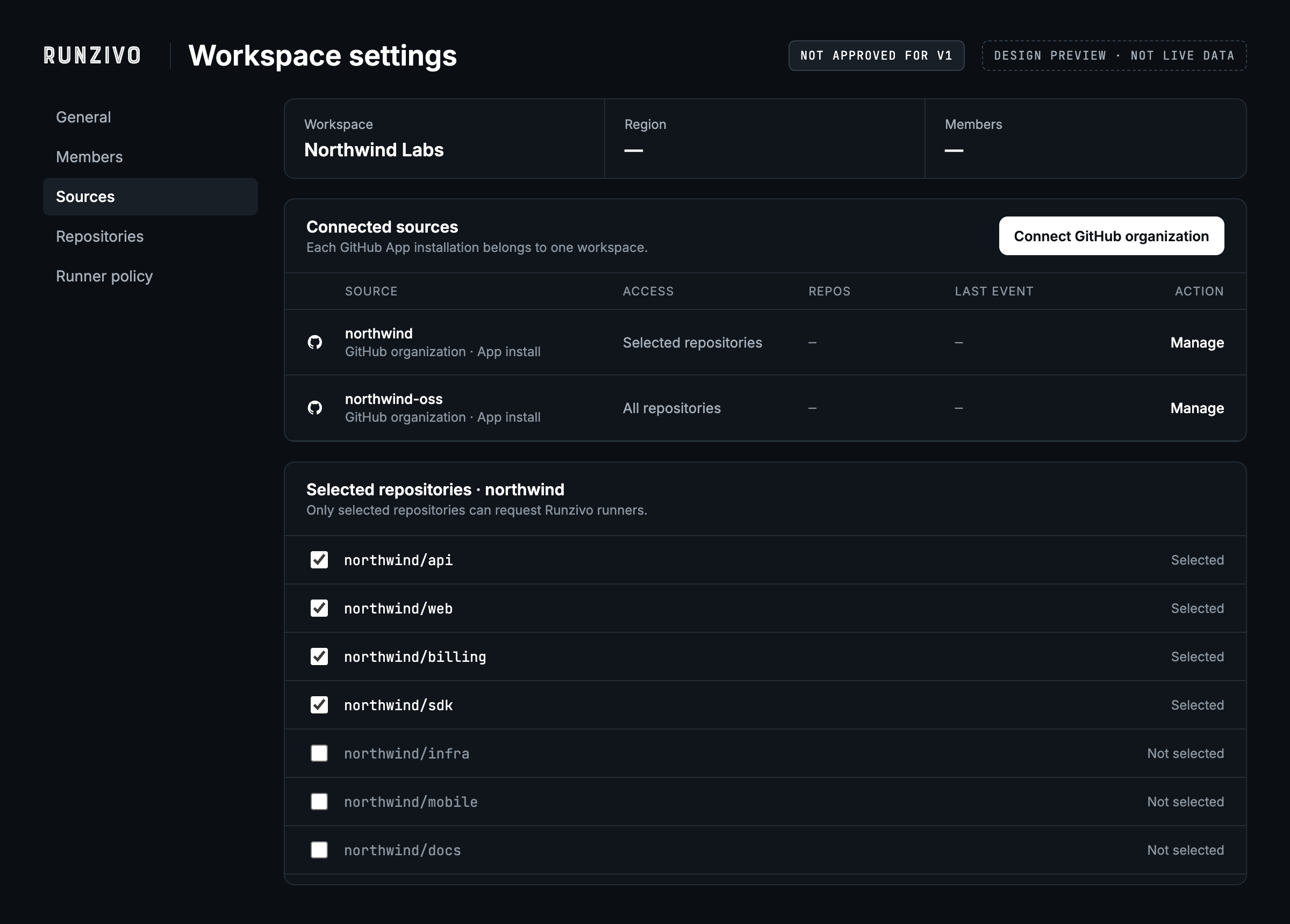Click 'Not selected' status for northwind/mobile
The image size is (1290, 924).
pos(1185,802)
